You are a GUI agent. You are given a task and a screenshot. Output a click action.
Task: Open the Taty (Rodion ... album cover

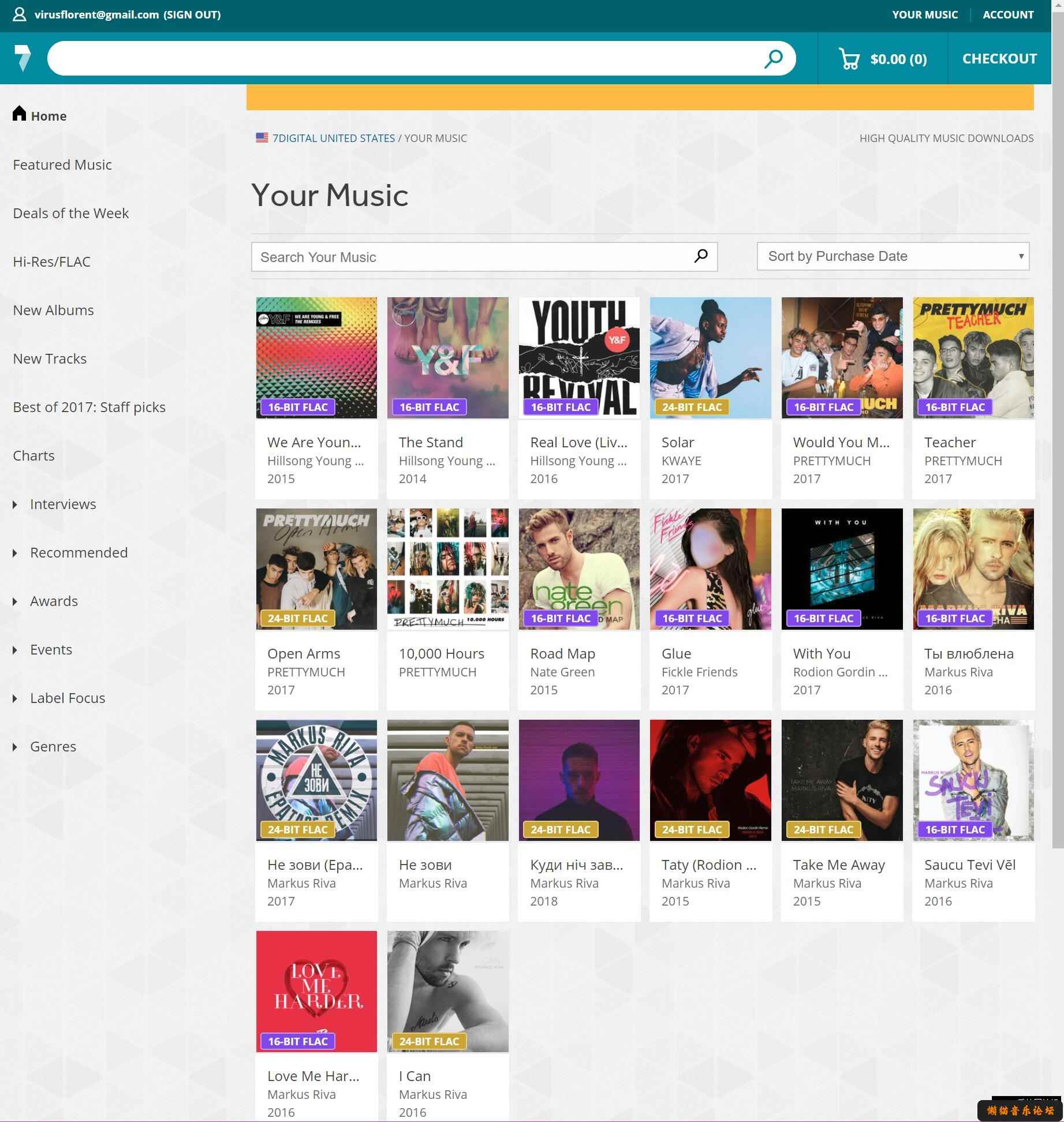click(710, 780)
